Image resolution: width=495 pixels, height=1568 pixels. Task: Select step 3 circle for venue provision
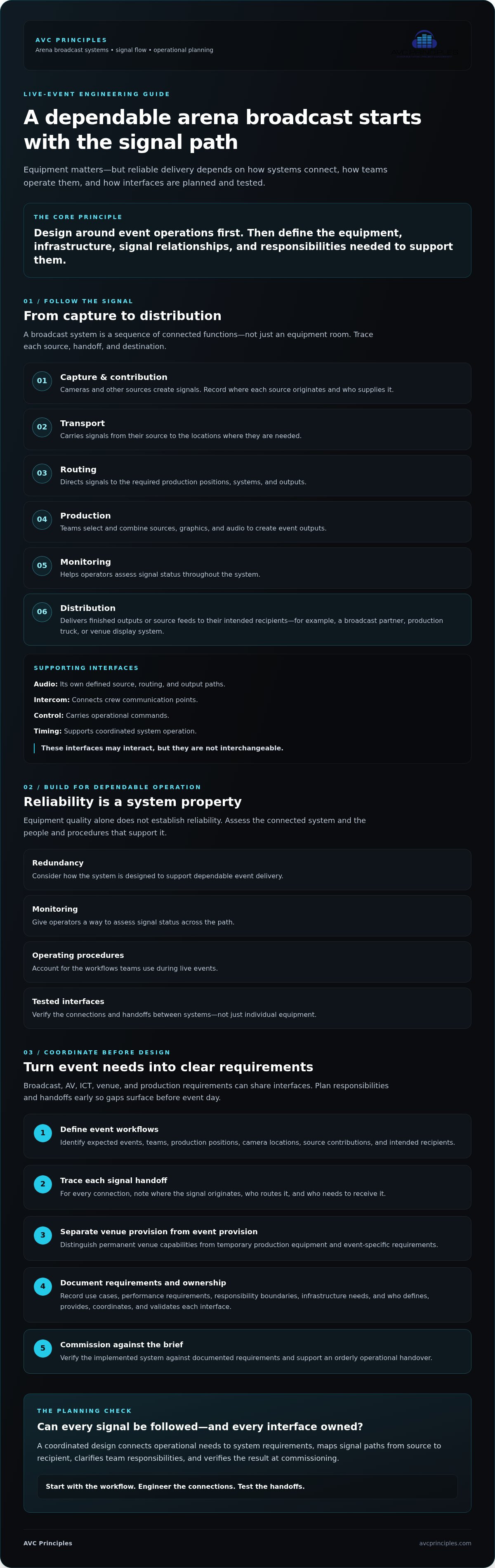tap(42, 1236)
